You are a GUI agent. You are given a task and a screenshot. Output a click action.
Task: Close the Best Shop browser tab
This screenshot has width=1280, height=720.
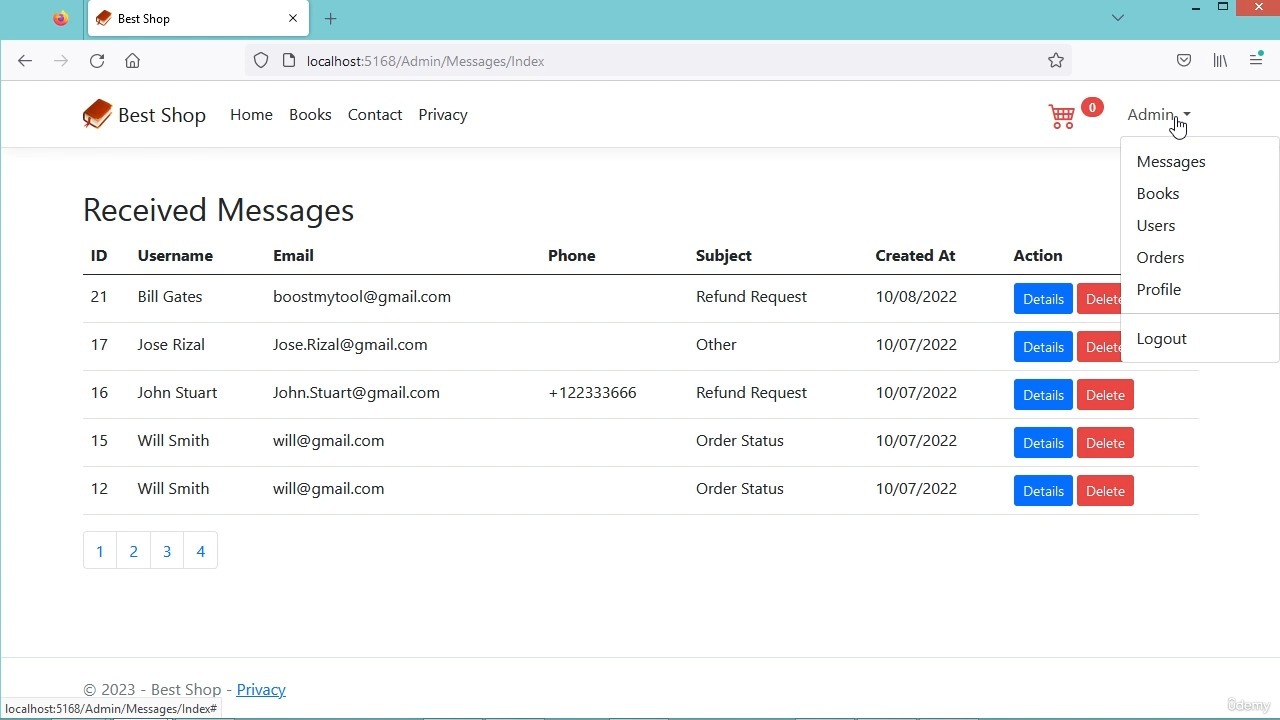(x=293, y=18)
